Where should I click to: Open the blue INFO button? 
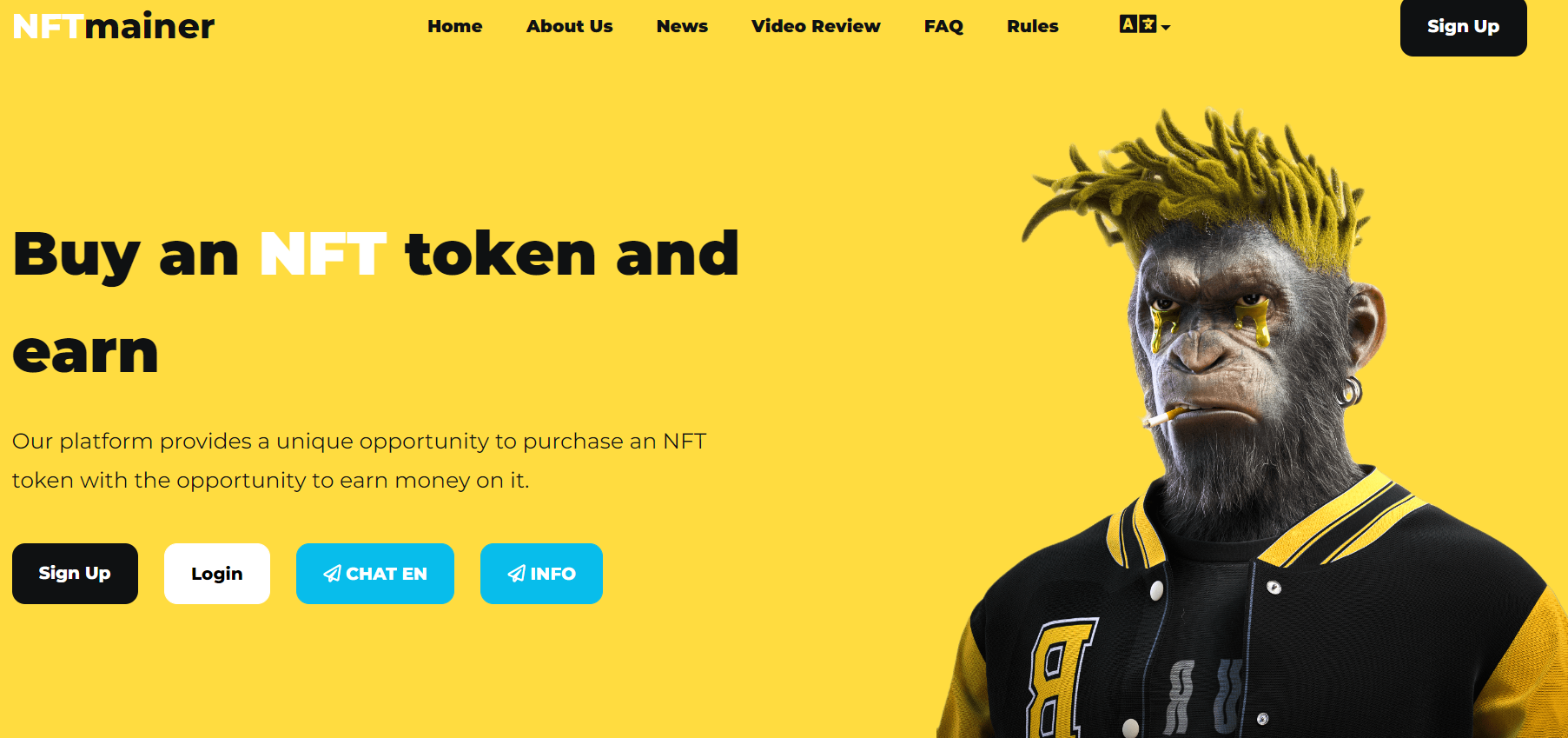point(541,574)
